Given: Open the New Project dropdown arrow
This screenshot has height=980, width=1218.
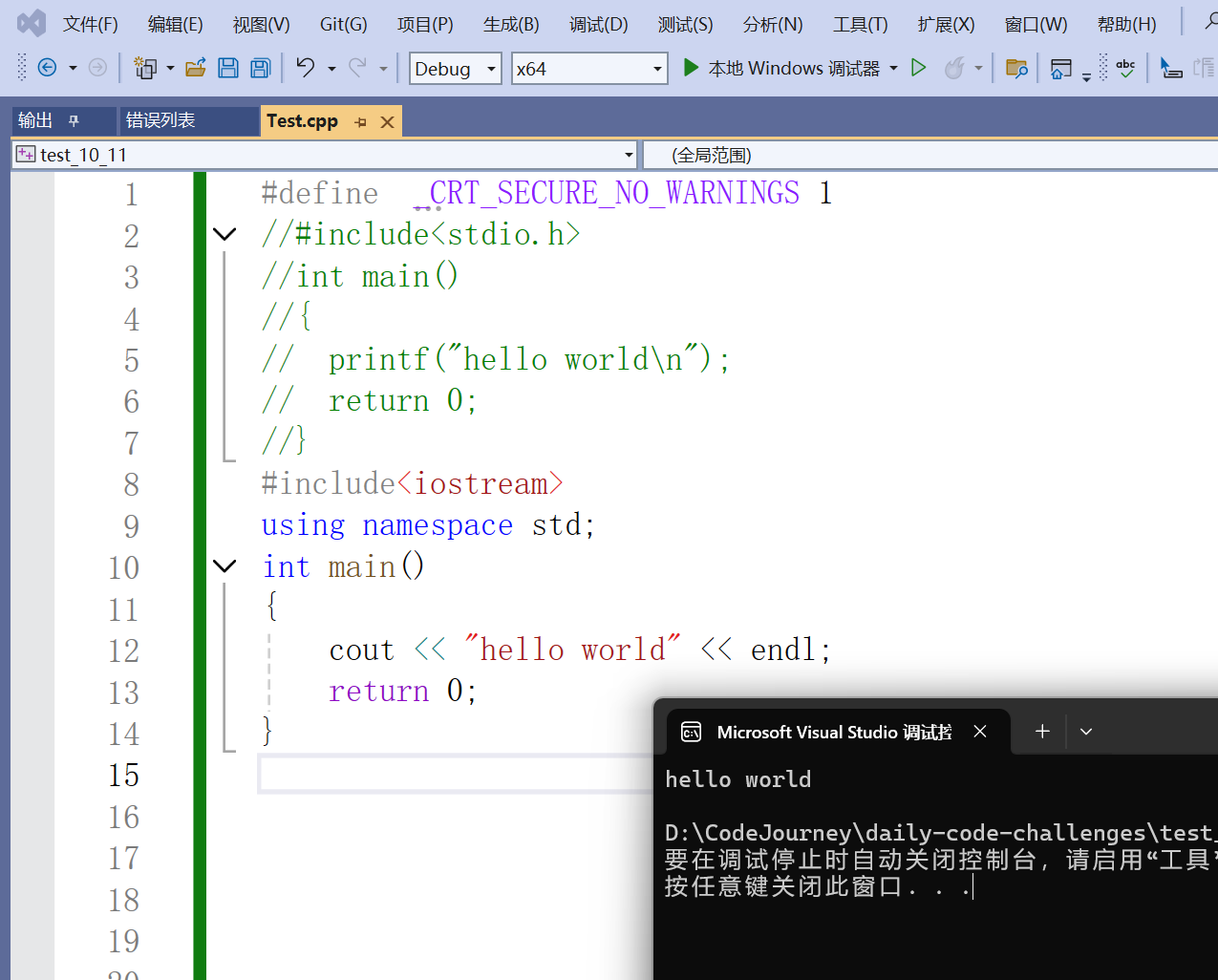Looking at the screenshot, I should point(170,68).
